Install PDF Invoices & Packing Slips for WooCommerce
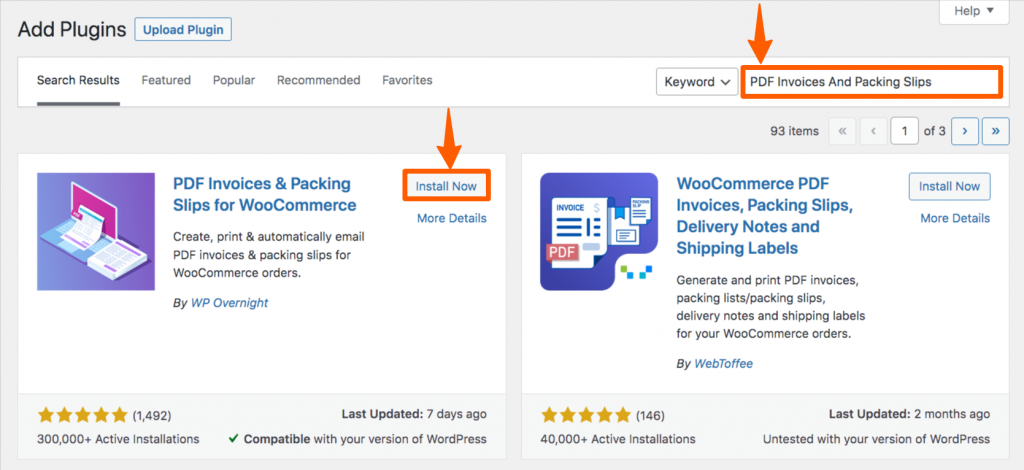This screenshot has height=470, width=1024. [x=447, y=186]
